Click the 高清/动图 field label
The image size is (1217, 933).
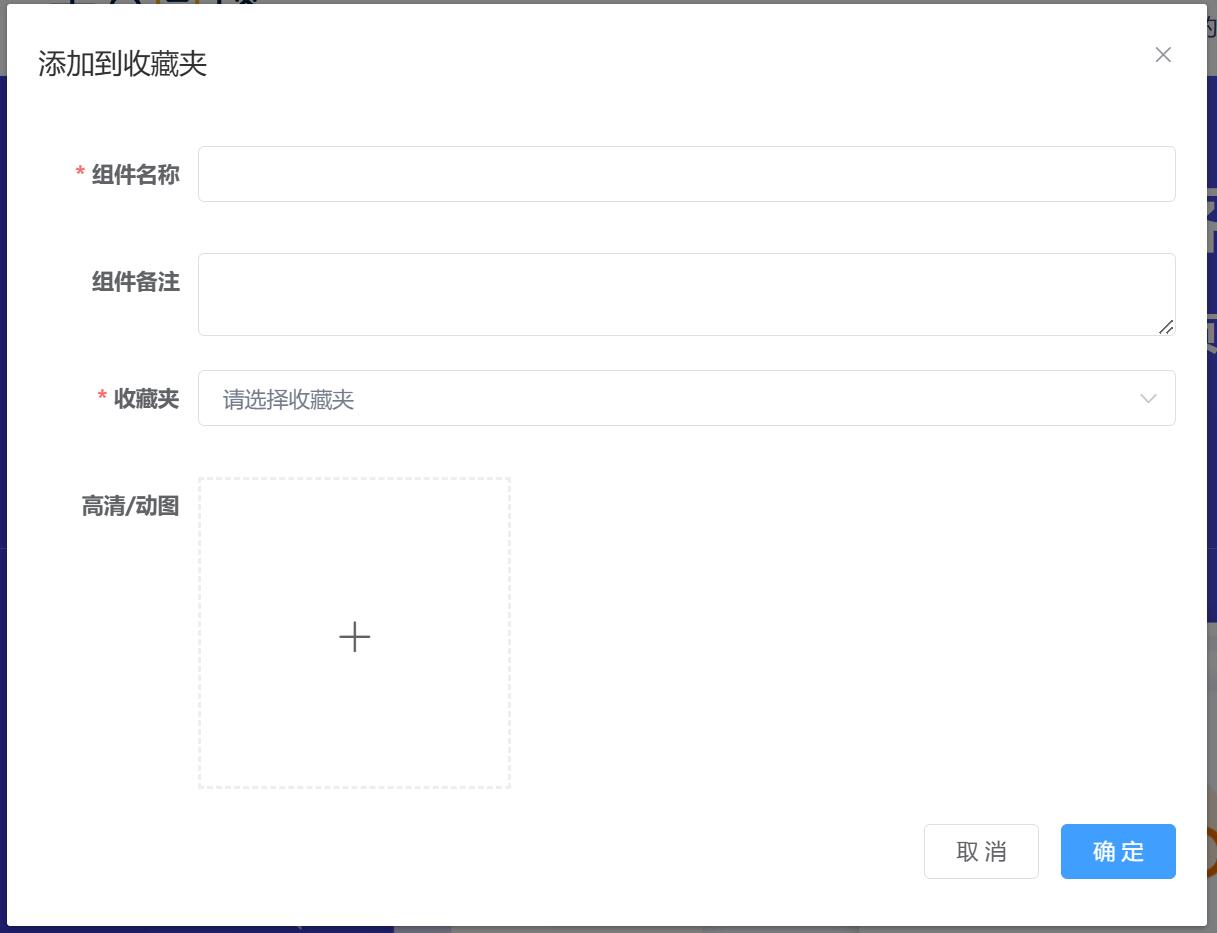(x=130, y=506)
